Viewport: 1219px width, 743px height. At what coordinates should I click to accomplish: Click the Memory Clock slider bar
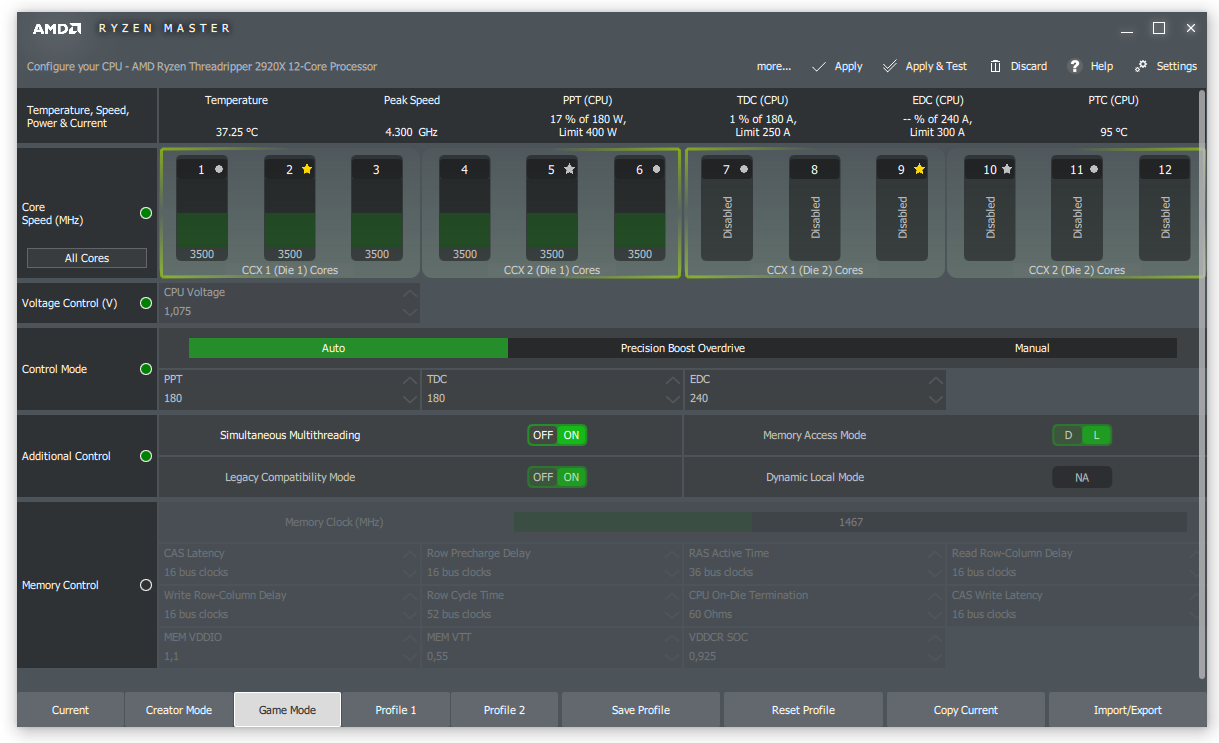coord(850,522)
